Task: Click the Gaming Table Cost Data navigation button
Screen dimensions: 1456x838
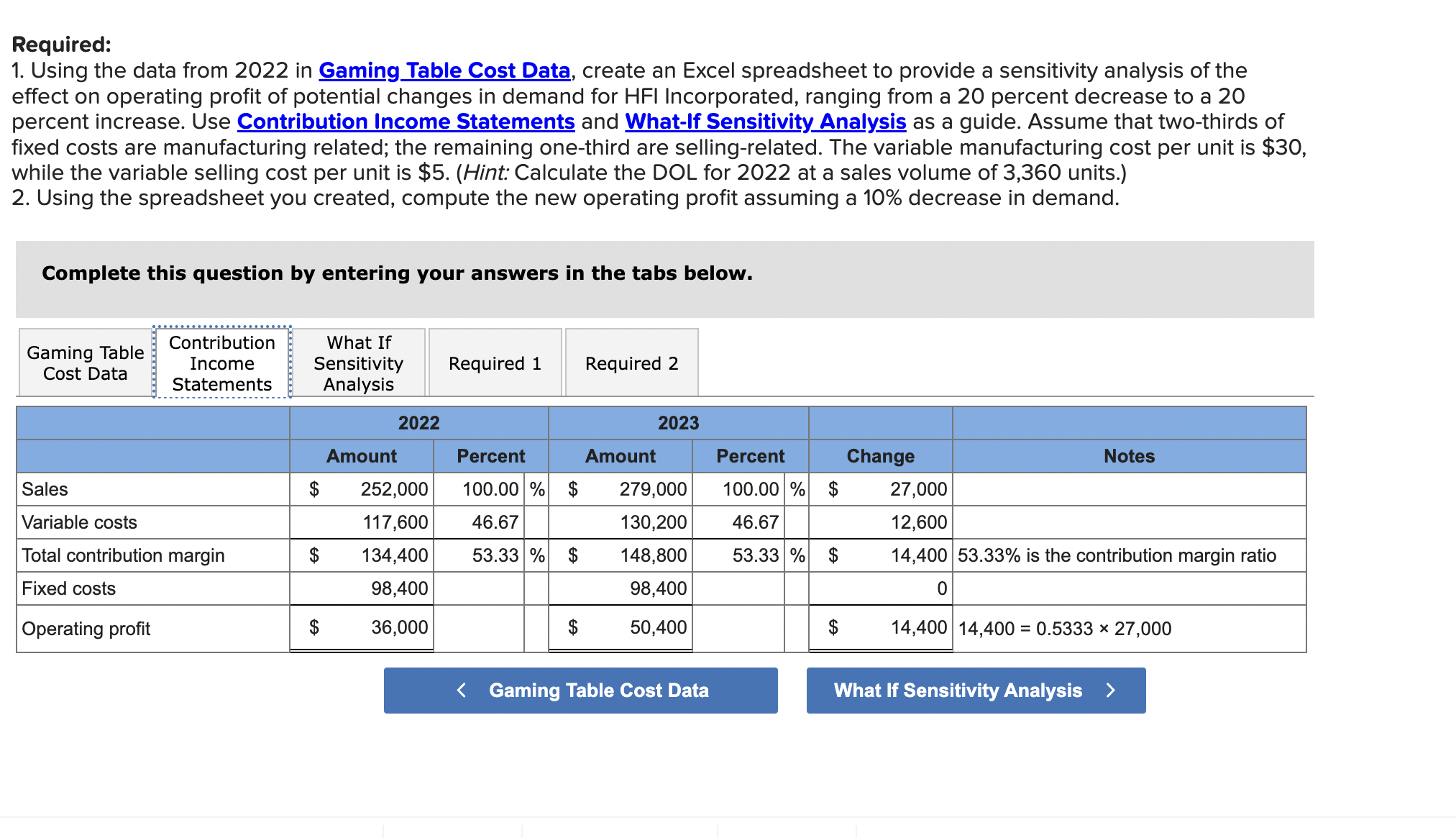Action: (580, 691)
